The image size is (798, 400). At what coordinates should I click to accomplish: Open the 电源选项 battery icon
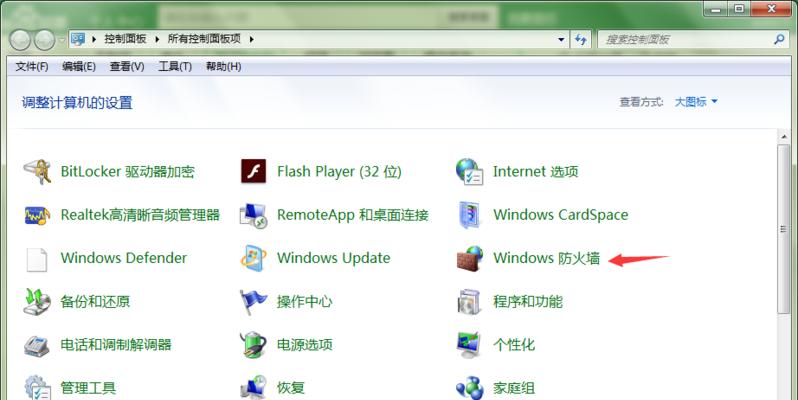253,345
